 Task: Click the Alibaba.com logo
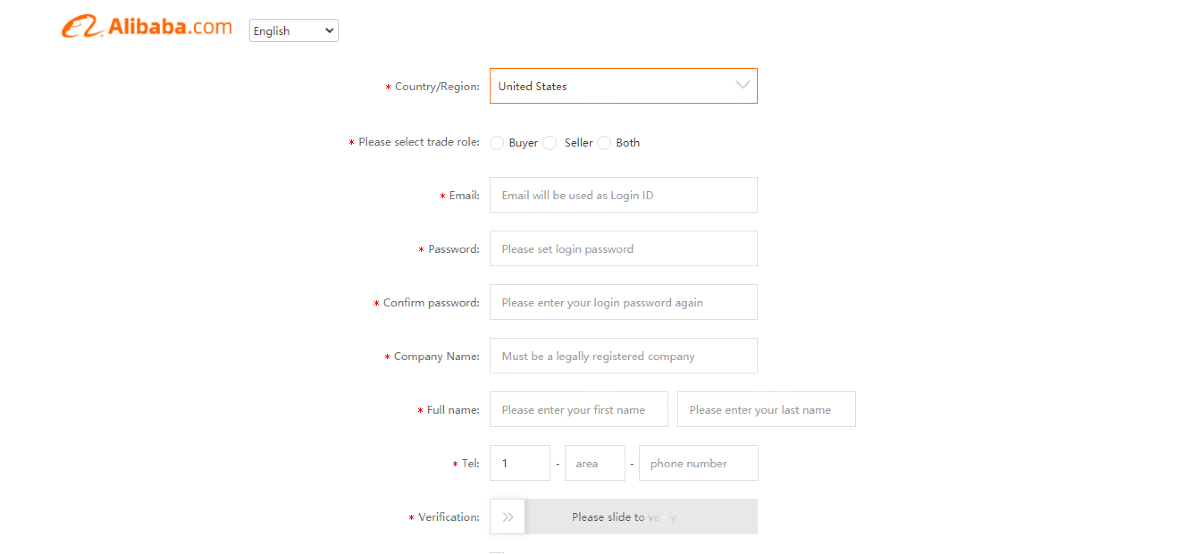(x=146, y=28)
